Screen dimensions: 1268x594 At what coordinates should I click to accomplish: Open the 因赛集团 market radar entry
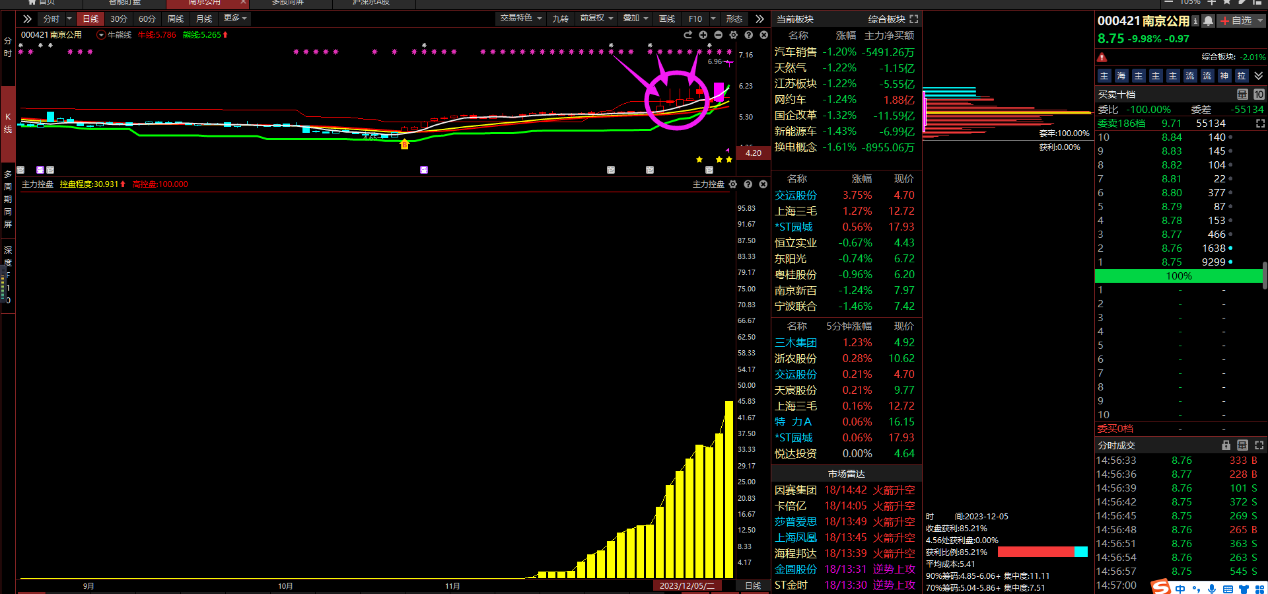pos(845,490)
